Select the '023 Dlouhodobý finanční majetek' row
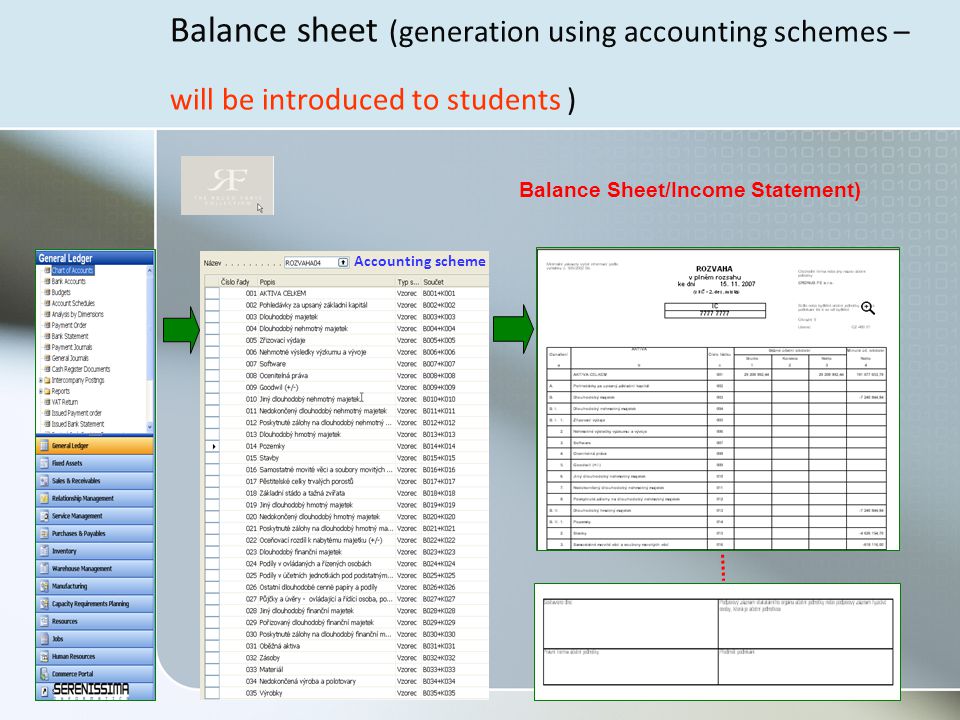The width and height of the screenshot is (960, 720). click(x=347, y=552)
